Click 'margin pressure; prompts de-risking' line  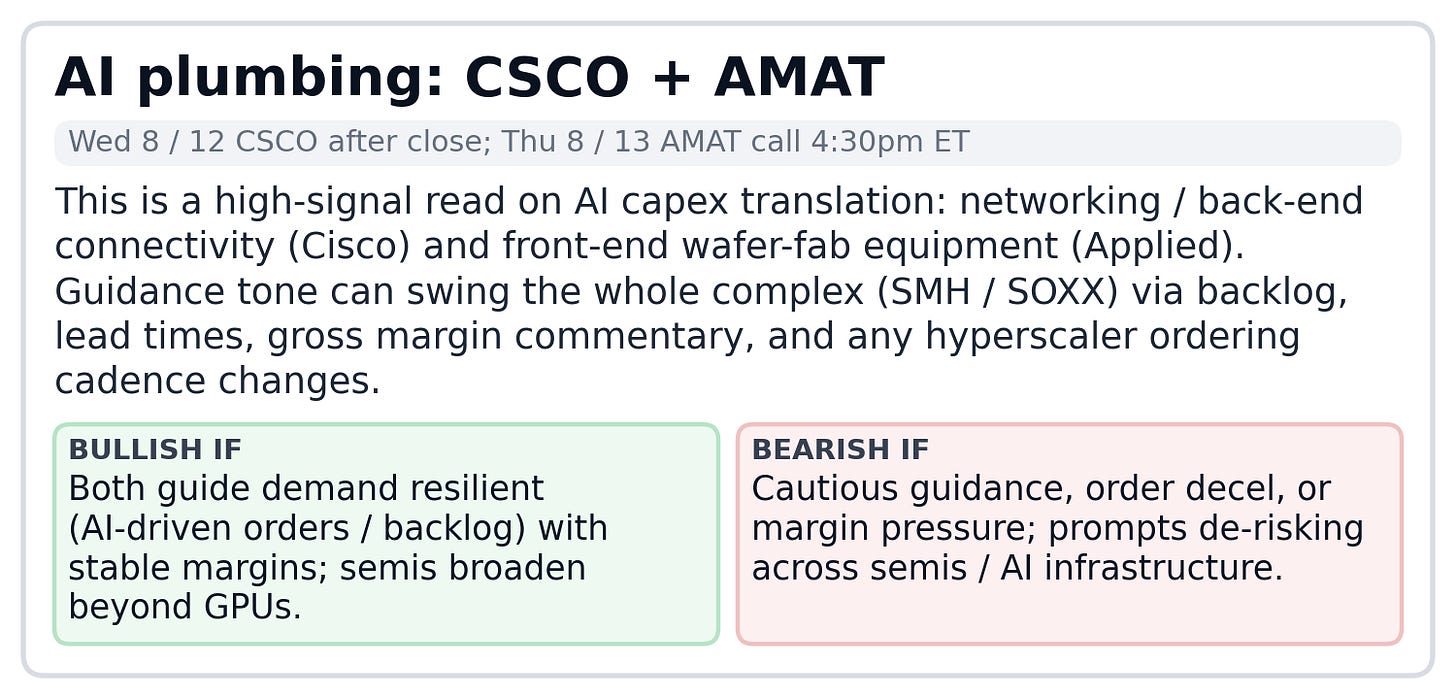point(1058,528)
